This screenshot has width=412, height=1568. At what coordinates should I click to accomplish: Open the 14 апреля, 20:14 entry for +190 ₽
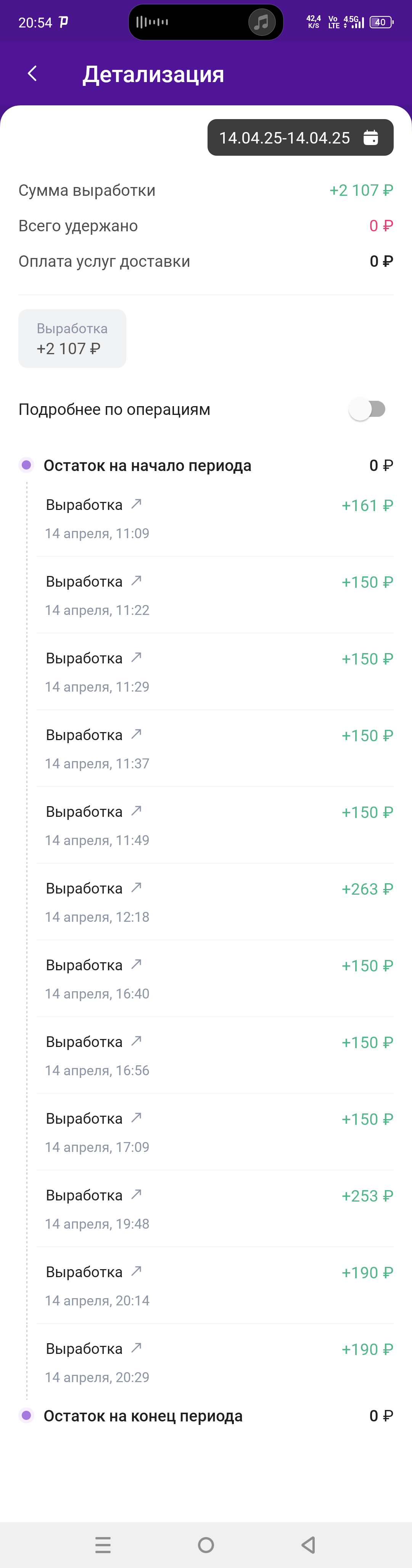(215, 1285)
